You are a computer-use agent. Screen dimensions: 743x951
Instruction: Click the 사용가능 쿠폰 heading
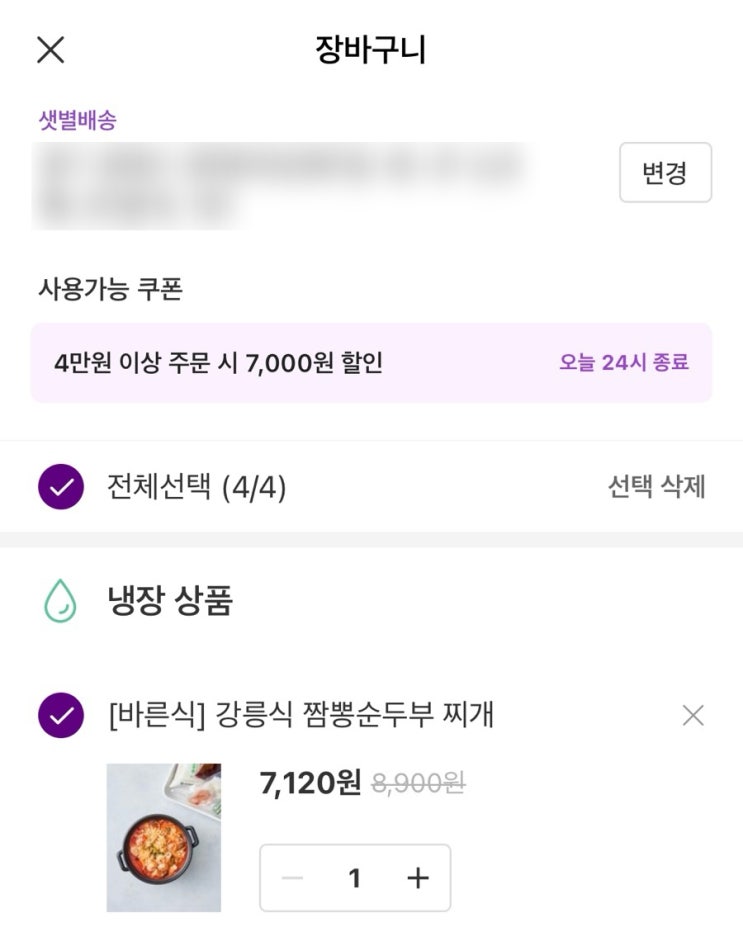pyautogui.click(x=110, y=289)
